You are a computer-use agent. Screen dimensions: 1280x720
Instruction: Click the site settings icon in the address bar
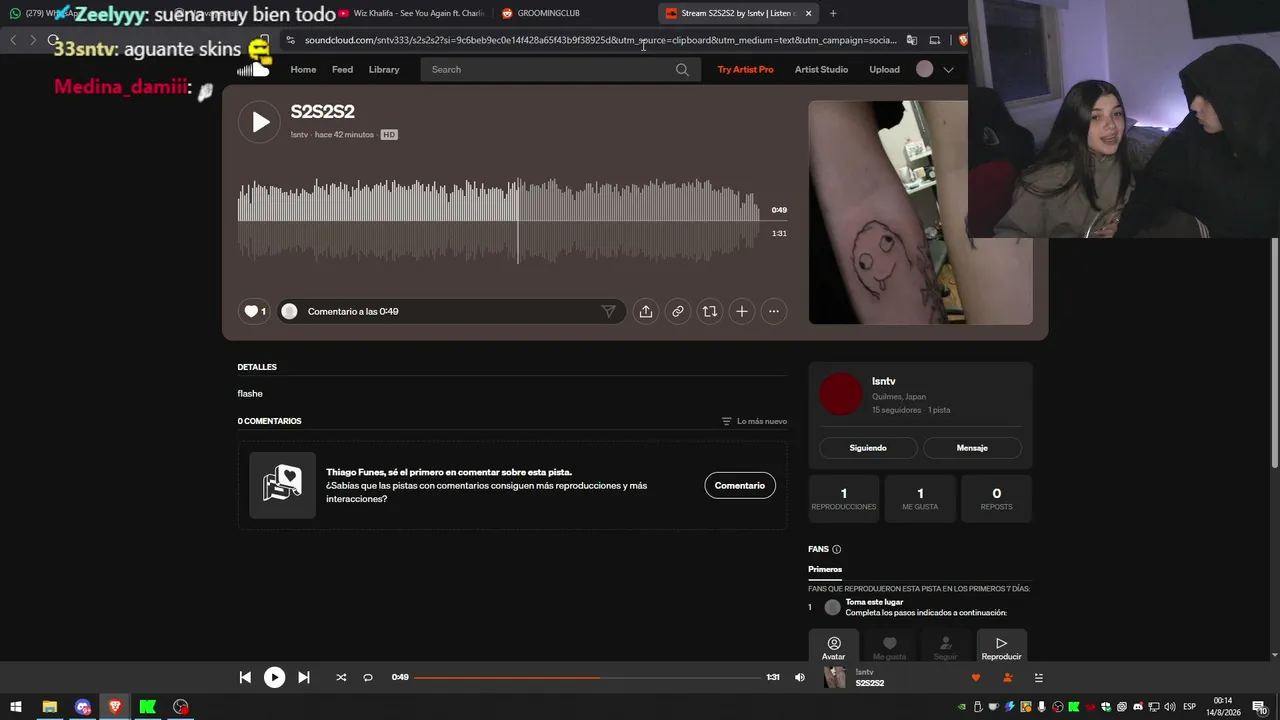coord(290,40)
